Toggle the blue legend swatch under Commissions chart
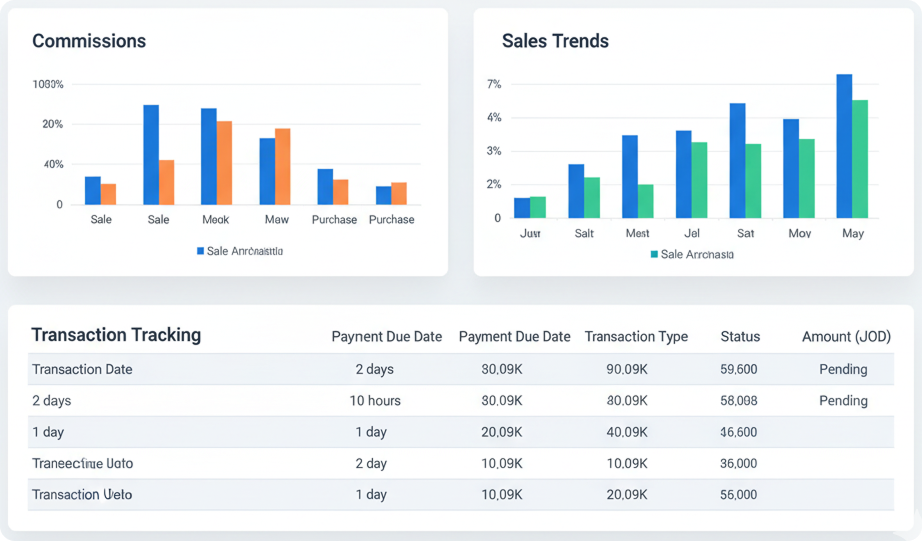This screenshot has height=541, width=922. pos(200,251)
